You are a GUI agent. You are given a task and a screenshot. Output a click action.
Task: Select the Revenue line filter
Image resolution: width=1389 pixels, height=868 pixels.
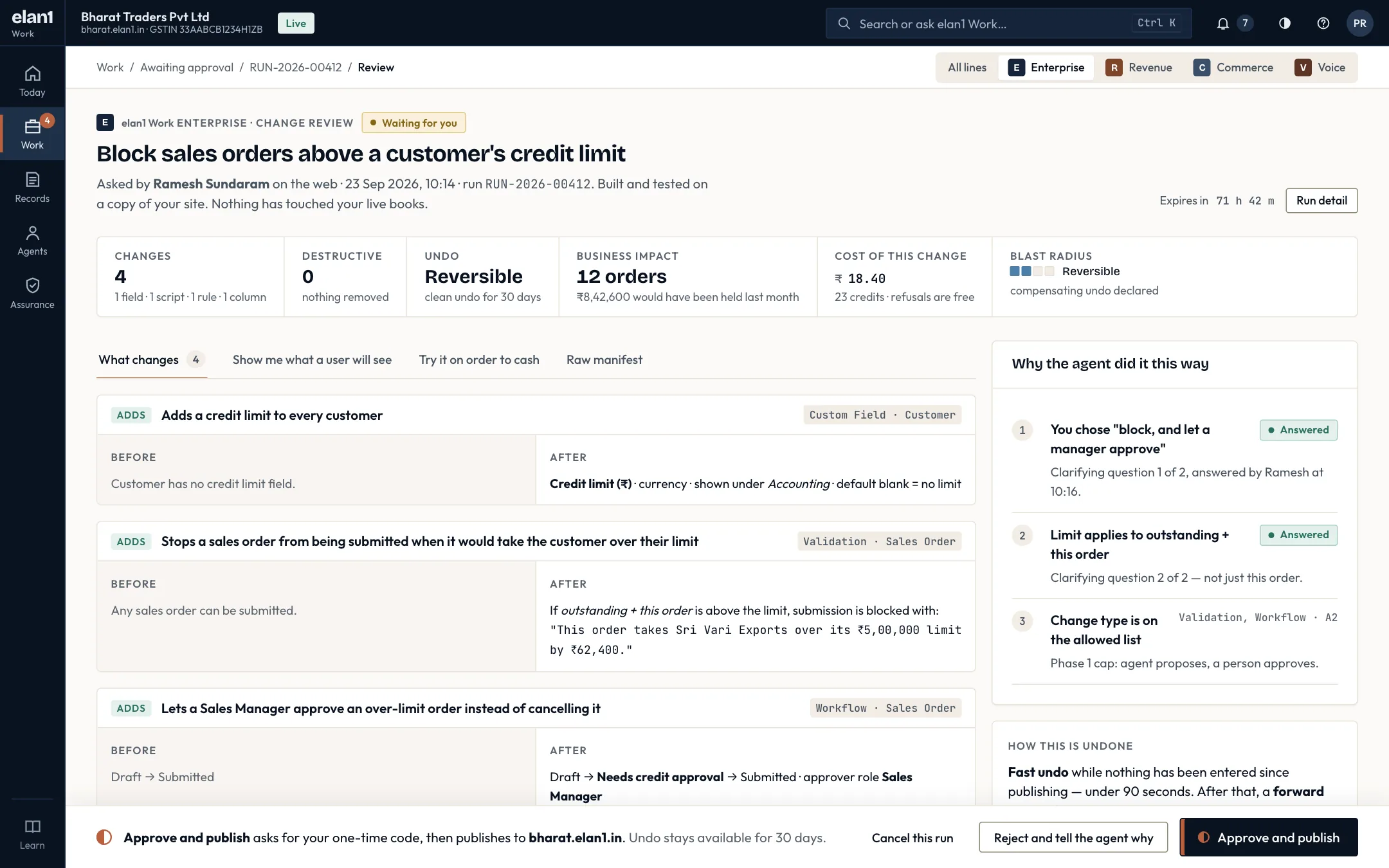point(1139,68)
